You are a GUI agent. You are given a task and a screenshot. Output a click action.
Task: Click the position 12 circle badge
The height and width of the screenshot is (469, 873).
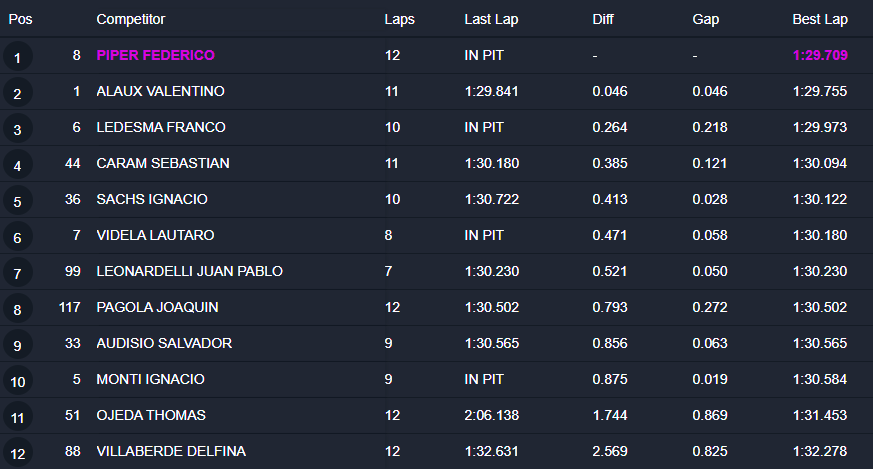click(x=18, y=453)
